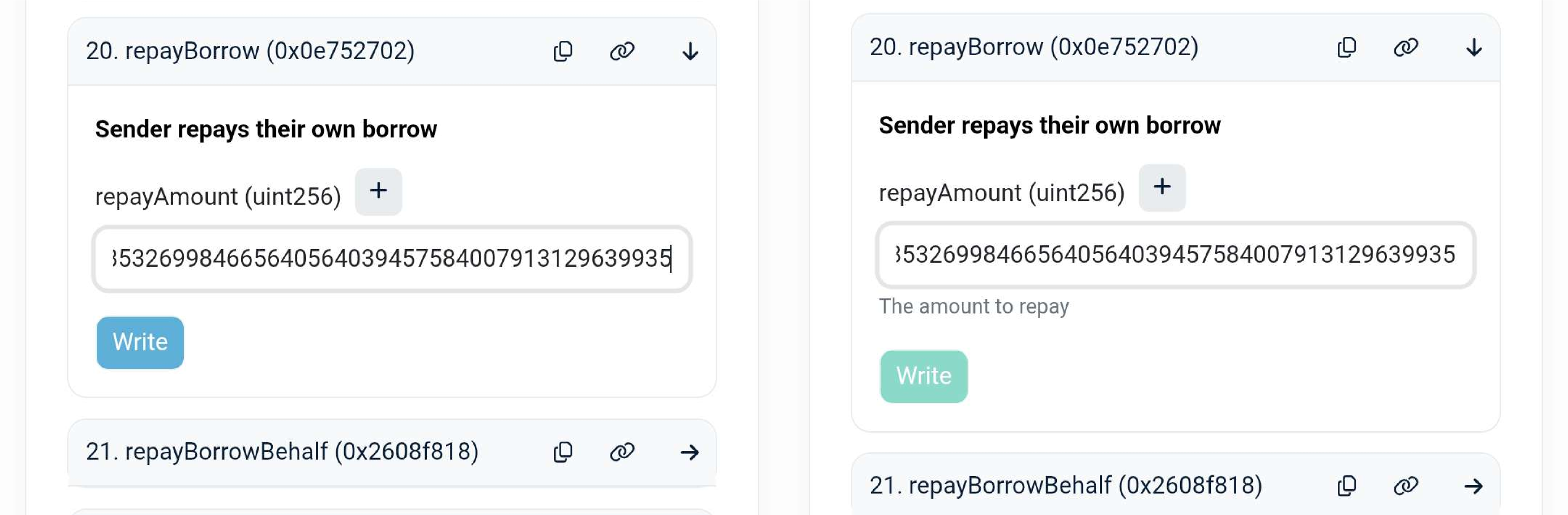
Task: Expand the left repayBorrowBehalf section
Action: [689, 452]
